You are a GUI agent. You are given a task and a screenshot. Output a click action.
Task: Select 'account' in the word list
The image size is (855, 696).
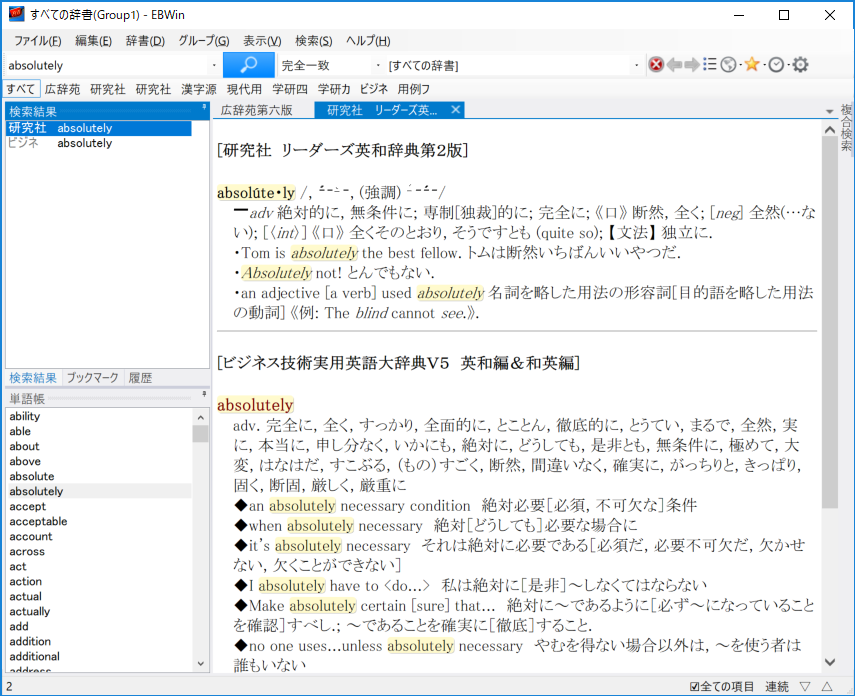click(100, 537)
